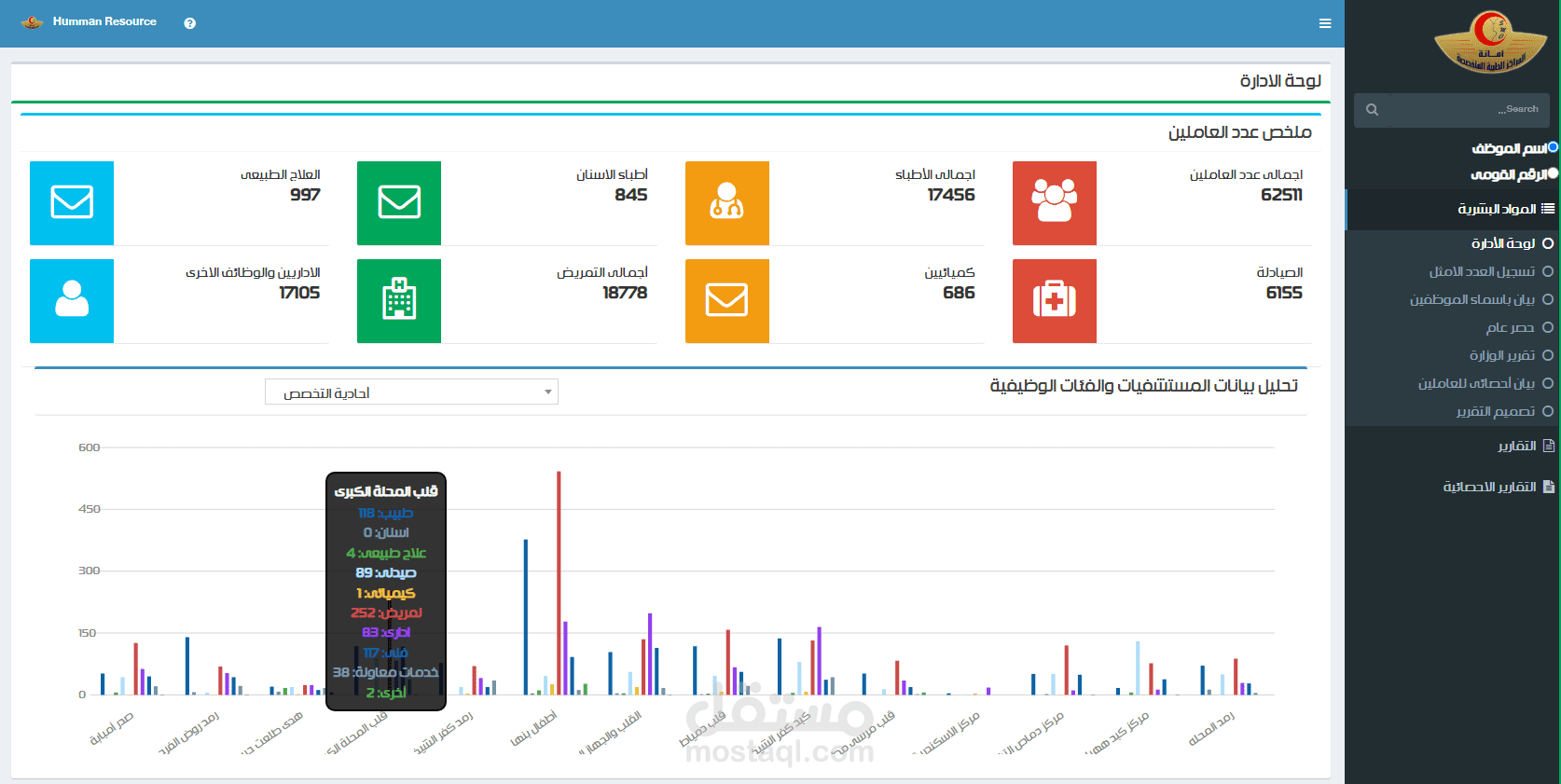Screen dimensions: 1561x784
Task: Click the blue envelope icon for العلاج الطبيعى
Action: point(72,203)
